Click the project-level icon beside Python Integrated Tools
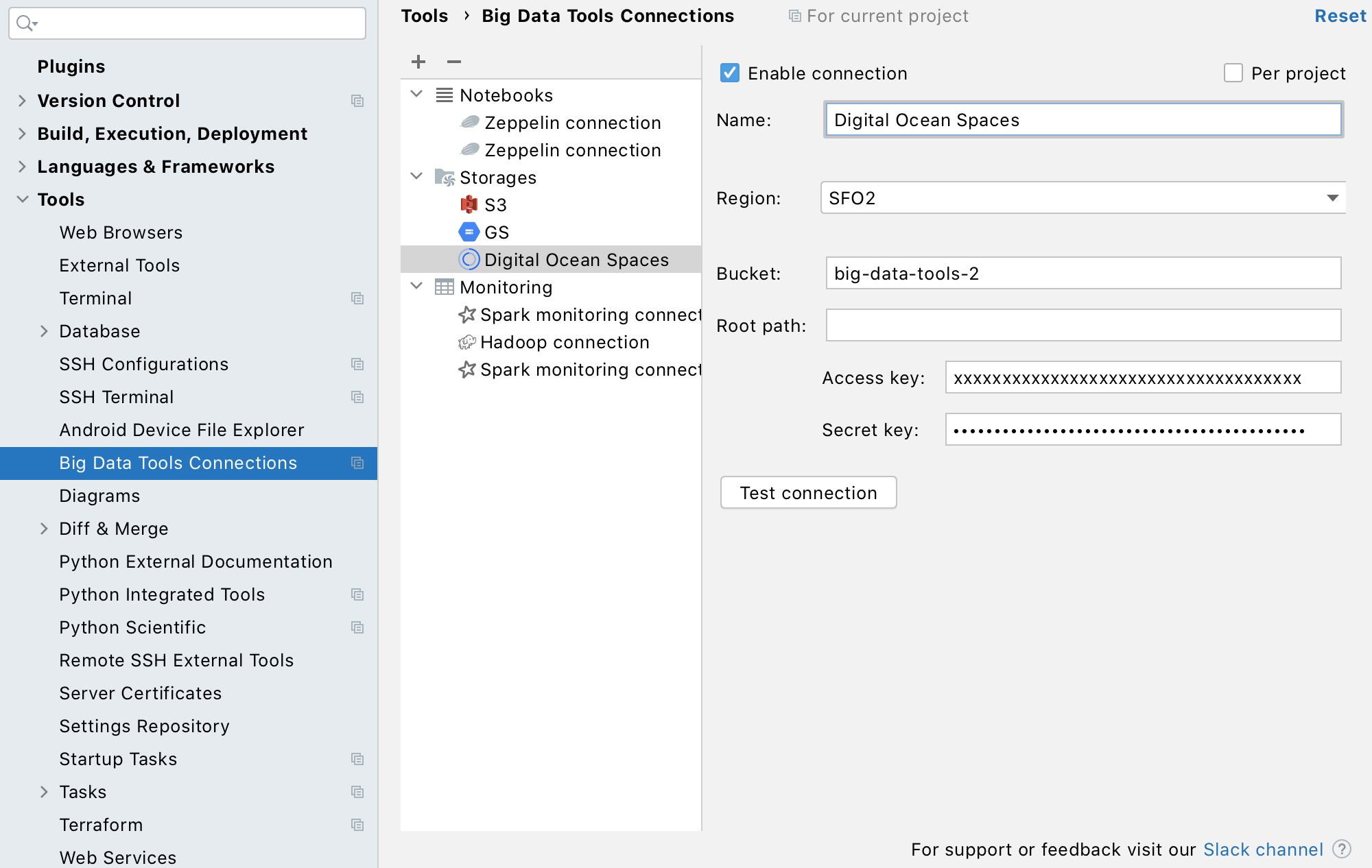Screen dimensions: 1372x868 point(357,594)
